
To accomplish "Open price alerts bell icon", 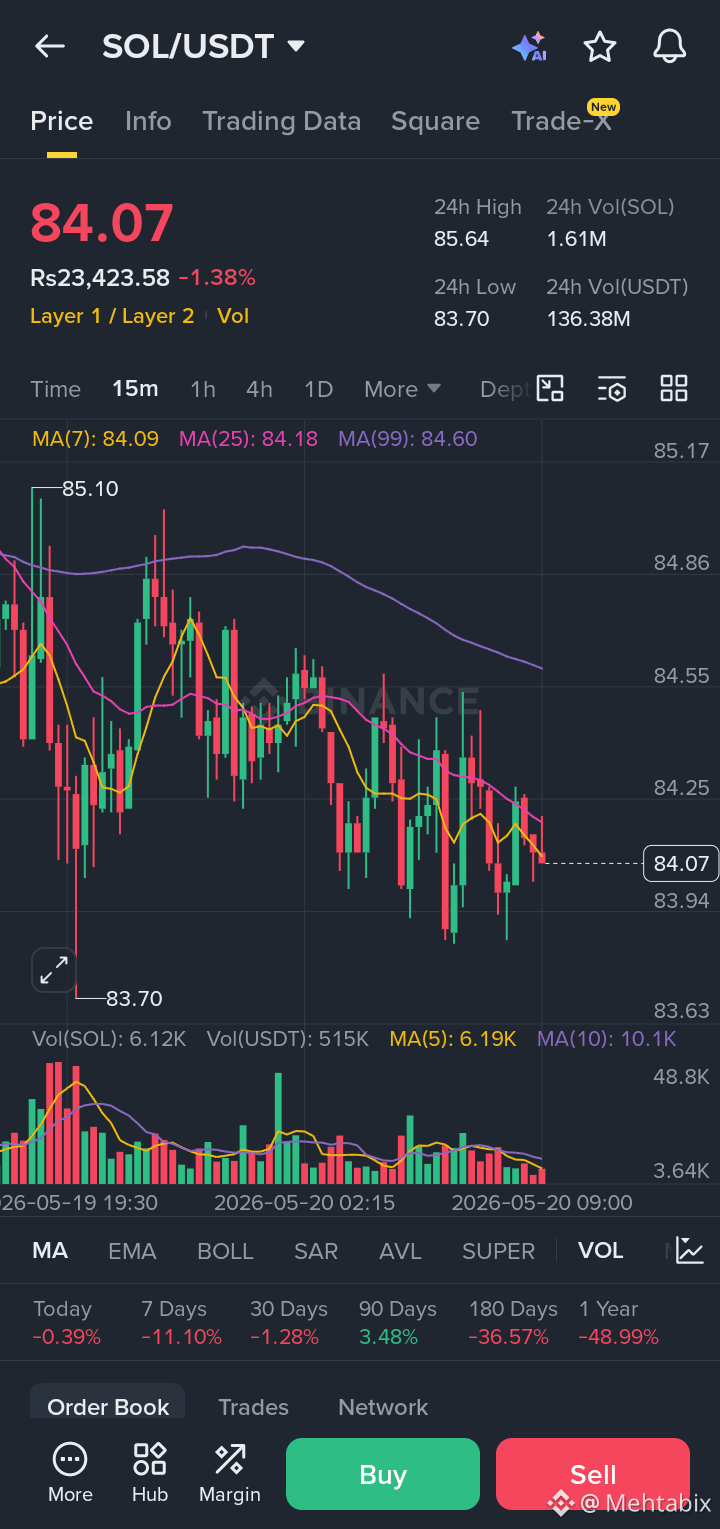I will (669, 46).
